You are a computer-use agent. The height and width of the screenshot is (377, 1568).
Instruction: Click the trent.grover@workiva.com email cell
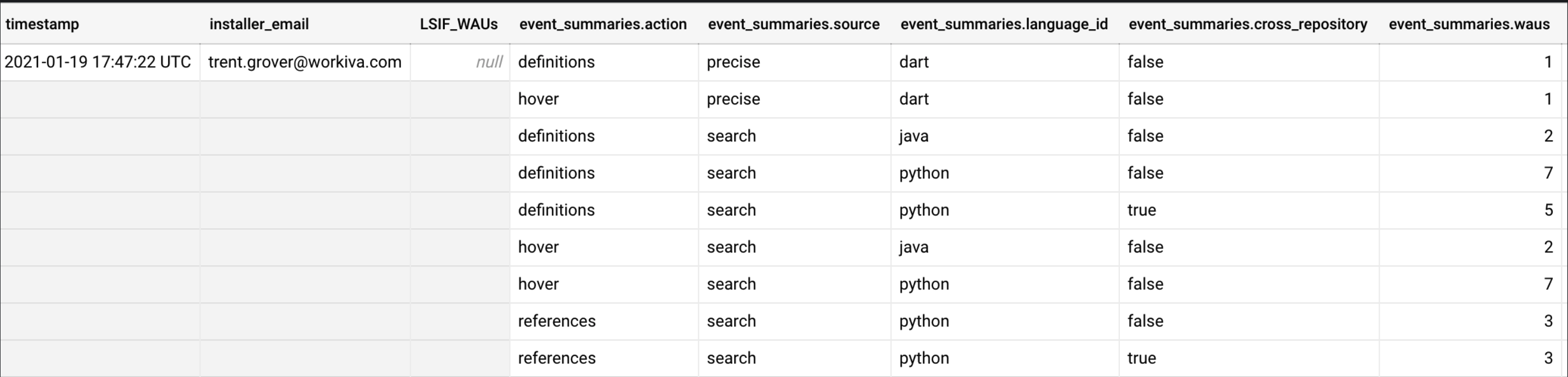pyautogui.click(x=304, y=62)
